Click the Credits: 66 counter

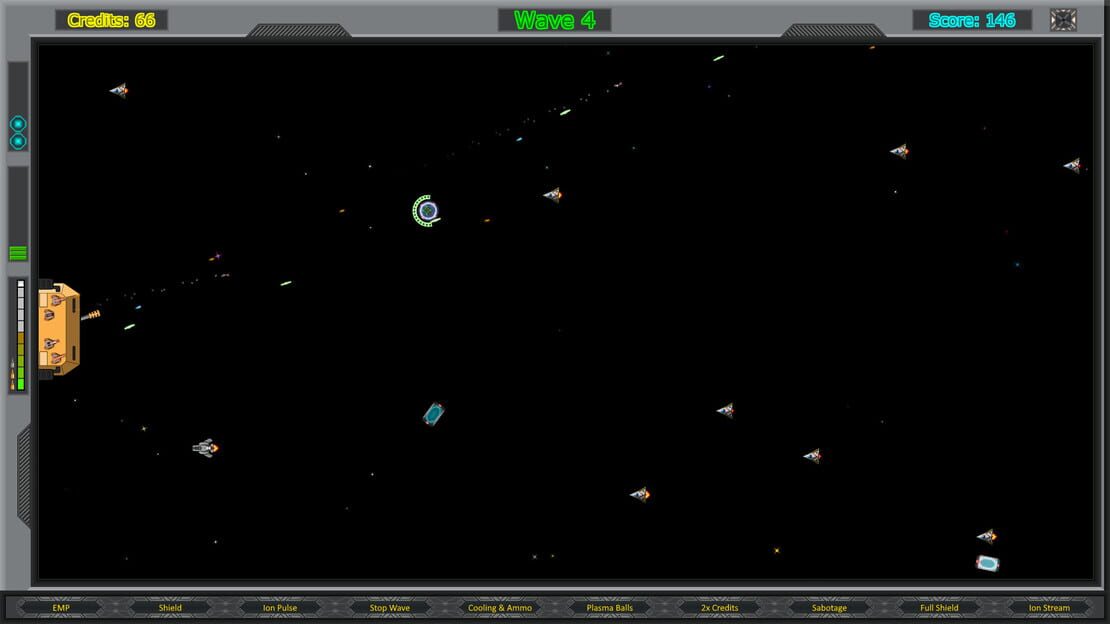coord(111,20)
